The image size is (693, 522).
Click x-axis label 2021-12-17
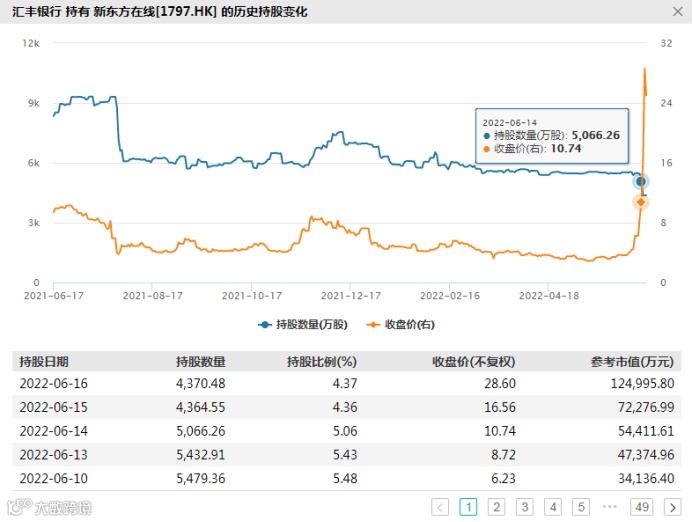pos(350,296)
